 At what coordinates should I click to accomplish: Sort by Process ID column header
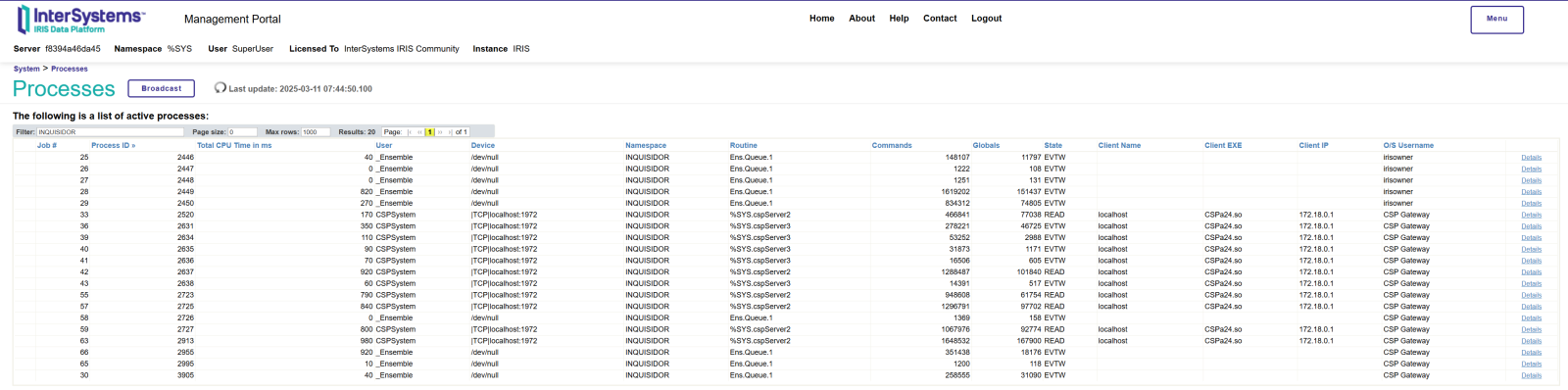coord(114,145)
